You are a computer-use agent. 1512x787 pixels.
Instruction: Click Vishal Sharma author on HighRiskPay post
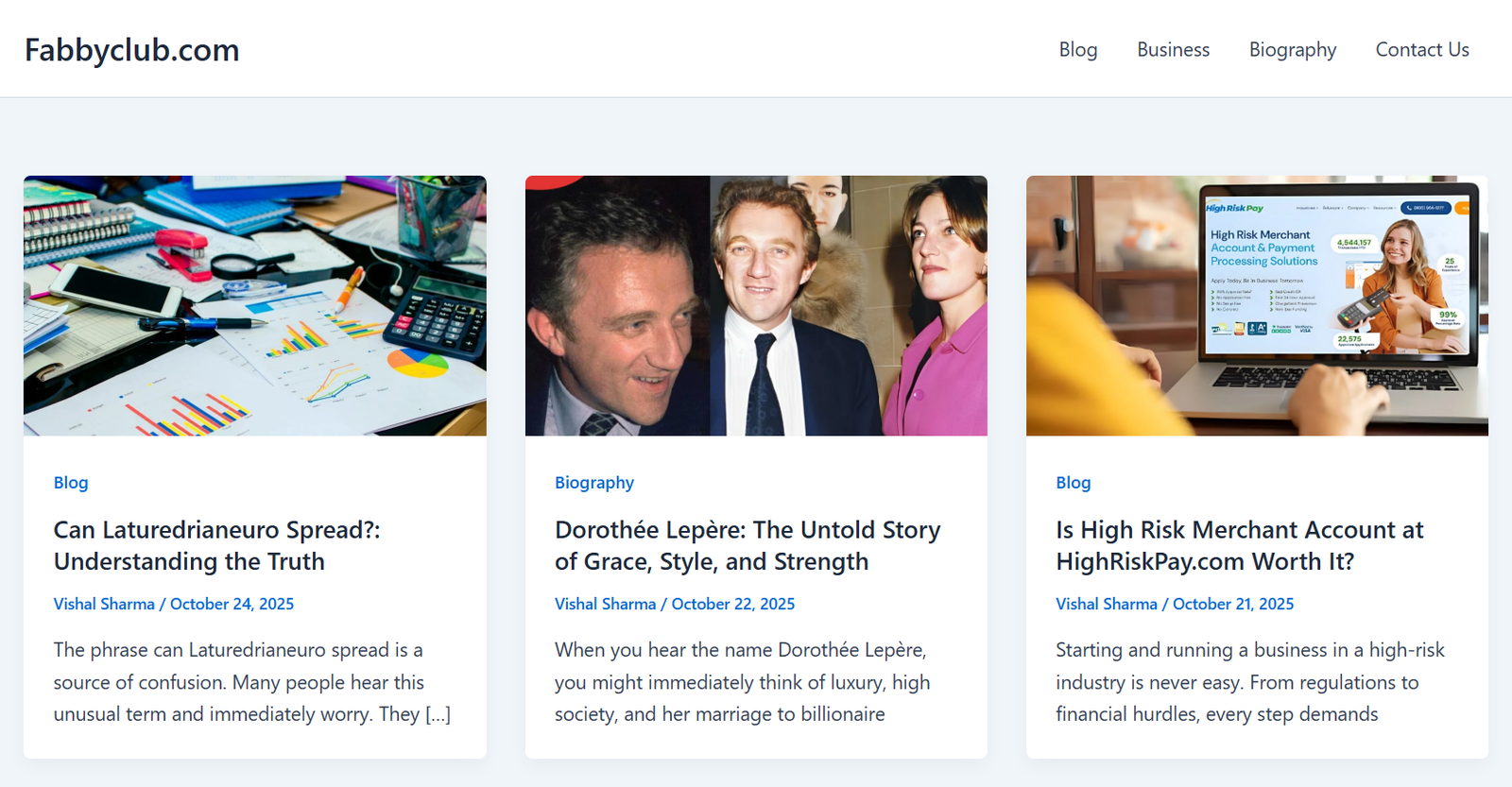click(1106, 605)
